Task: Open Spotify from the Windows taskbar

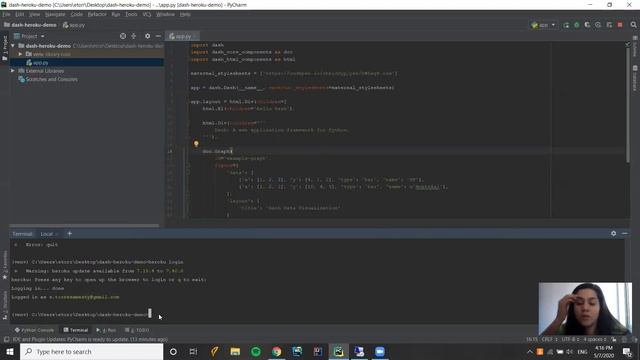Action: [256, 351]
